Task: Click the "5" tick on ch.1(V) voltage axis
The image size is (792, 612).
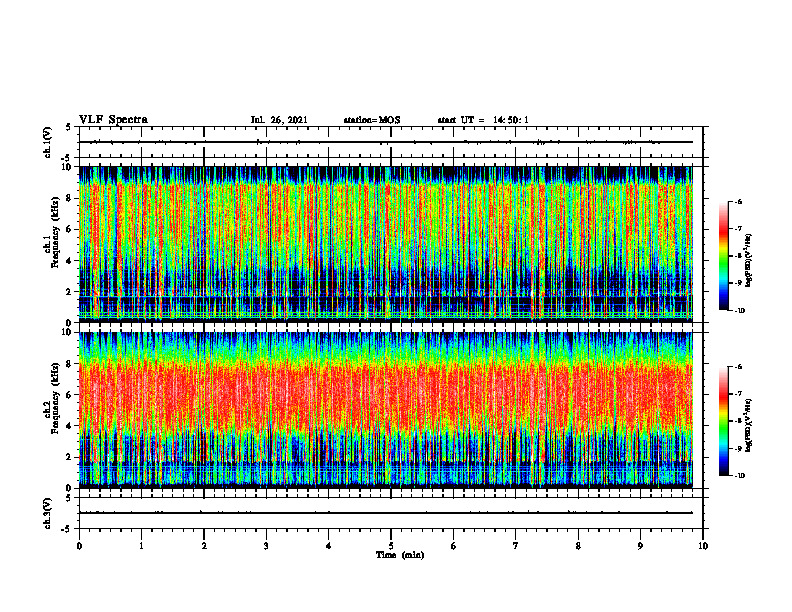Action: 69,127
